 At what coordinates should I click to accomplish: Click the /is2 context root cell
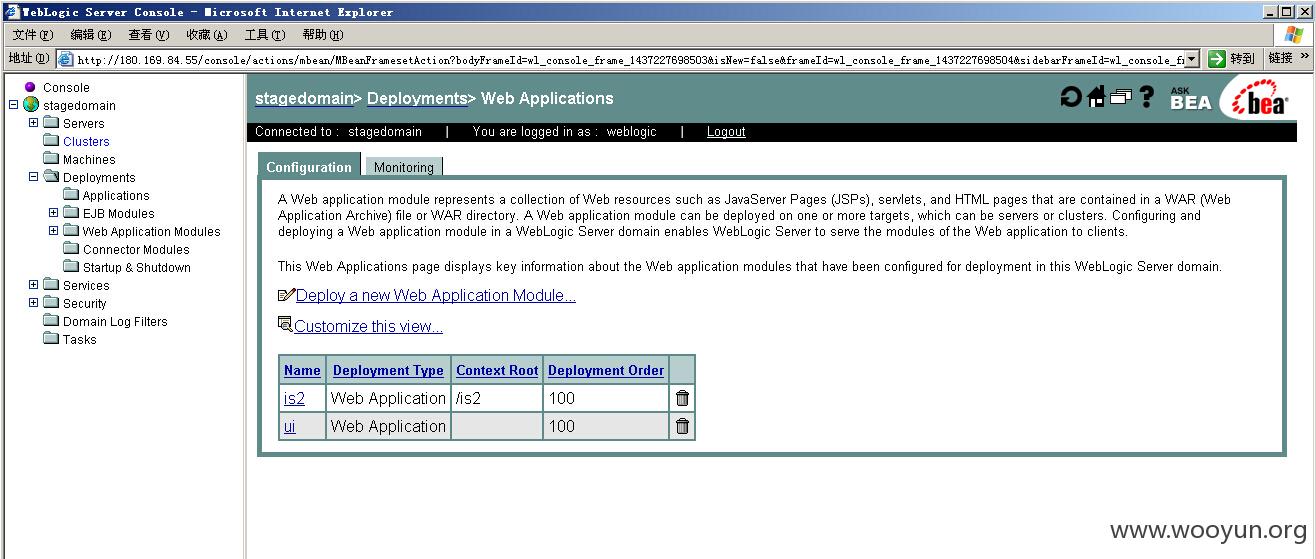[497, 398]
